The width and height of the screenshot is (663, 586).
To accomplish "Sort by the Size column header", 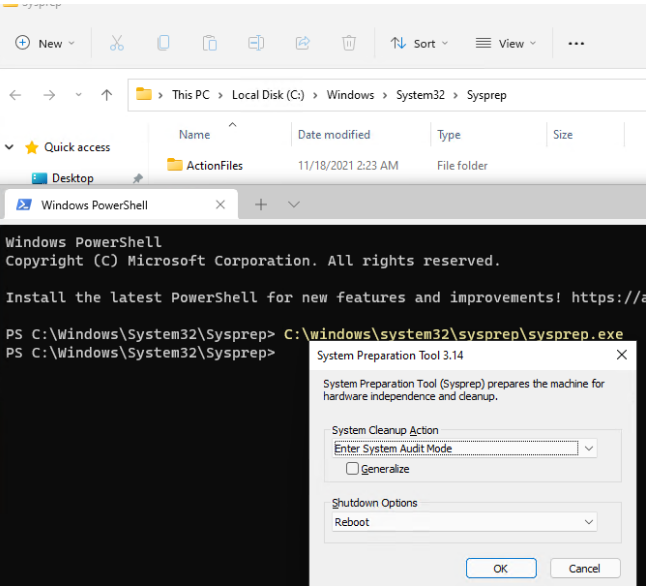I will coord(563,134).
